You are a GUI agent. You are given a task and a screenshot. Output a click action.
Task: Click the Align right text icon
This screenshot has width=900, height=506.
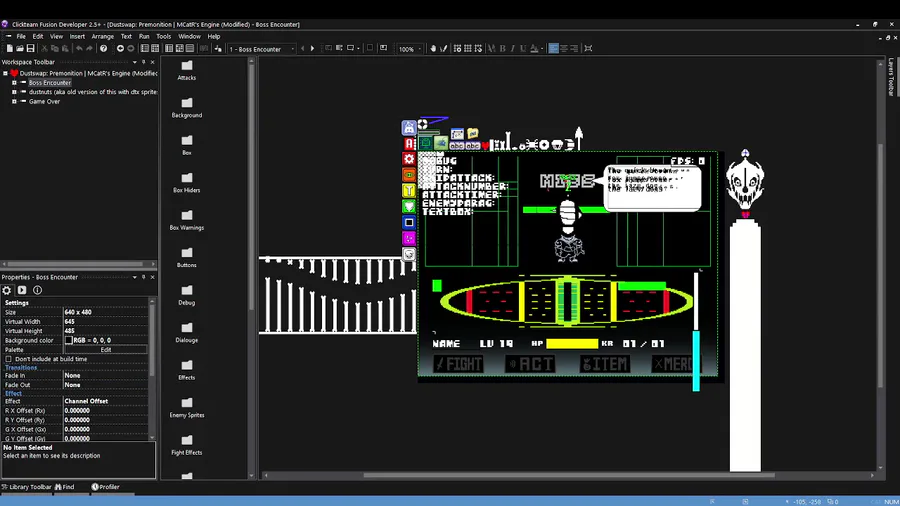(574, 49)
